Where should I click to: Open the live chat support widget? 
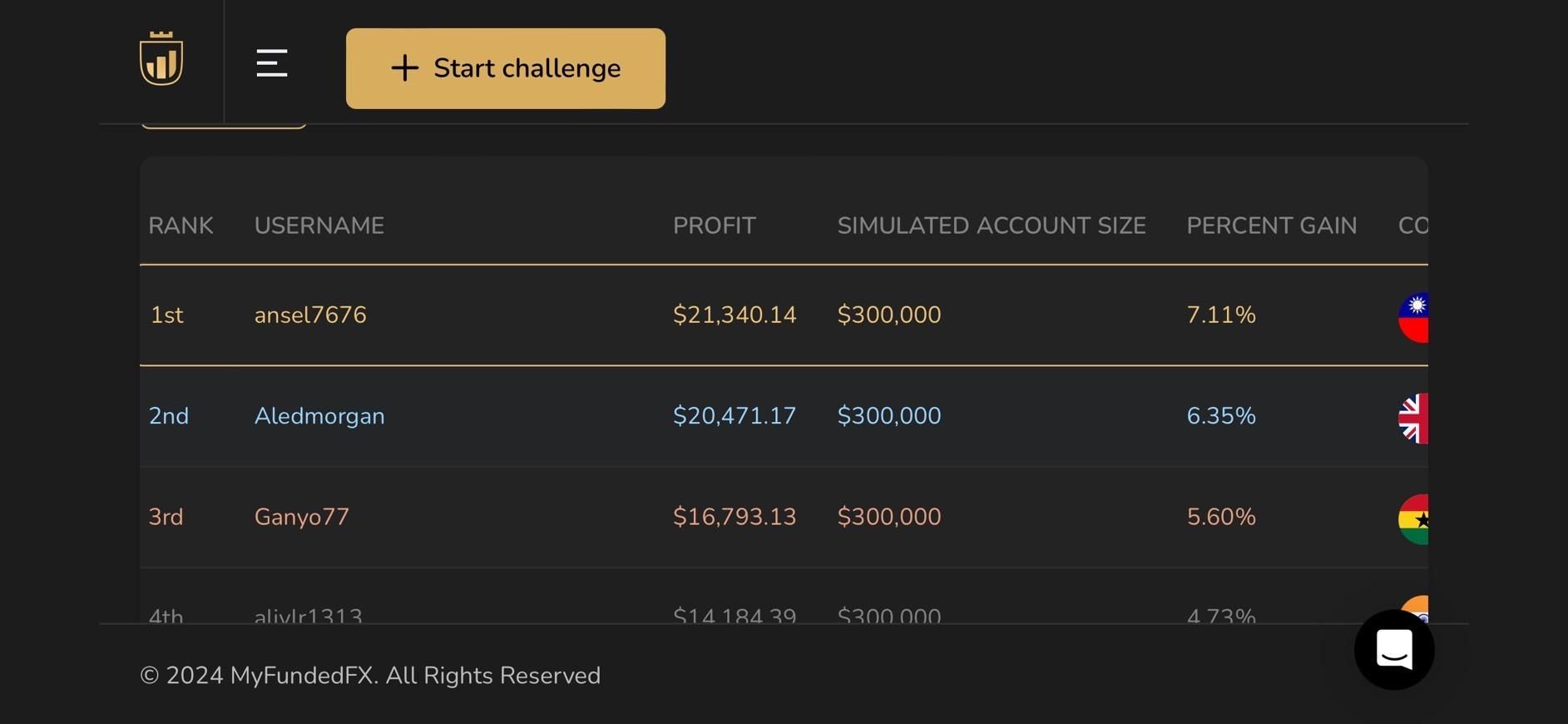point(1394,650)
